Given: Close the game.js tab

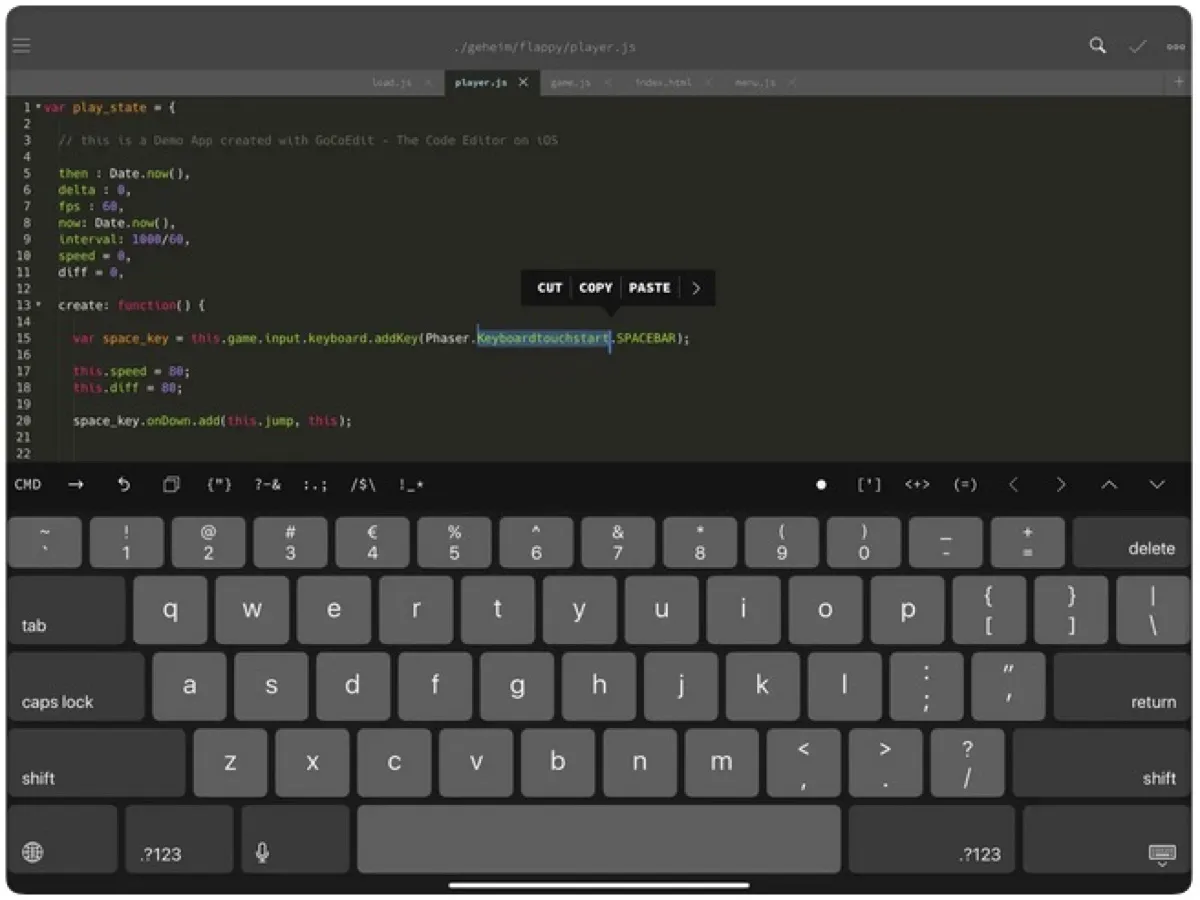Looking at the screenshot, I should coord(607,83).
